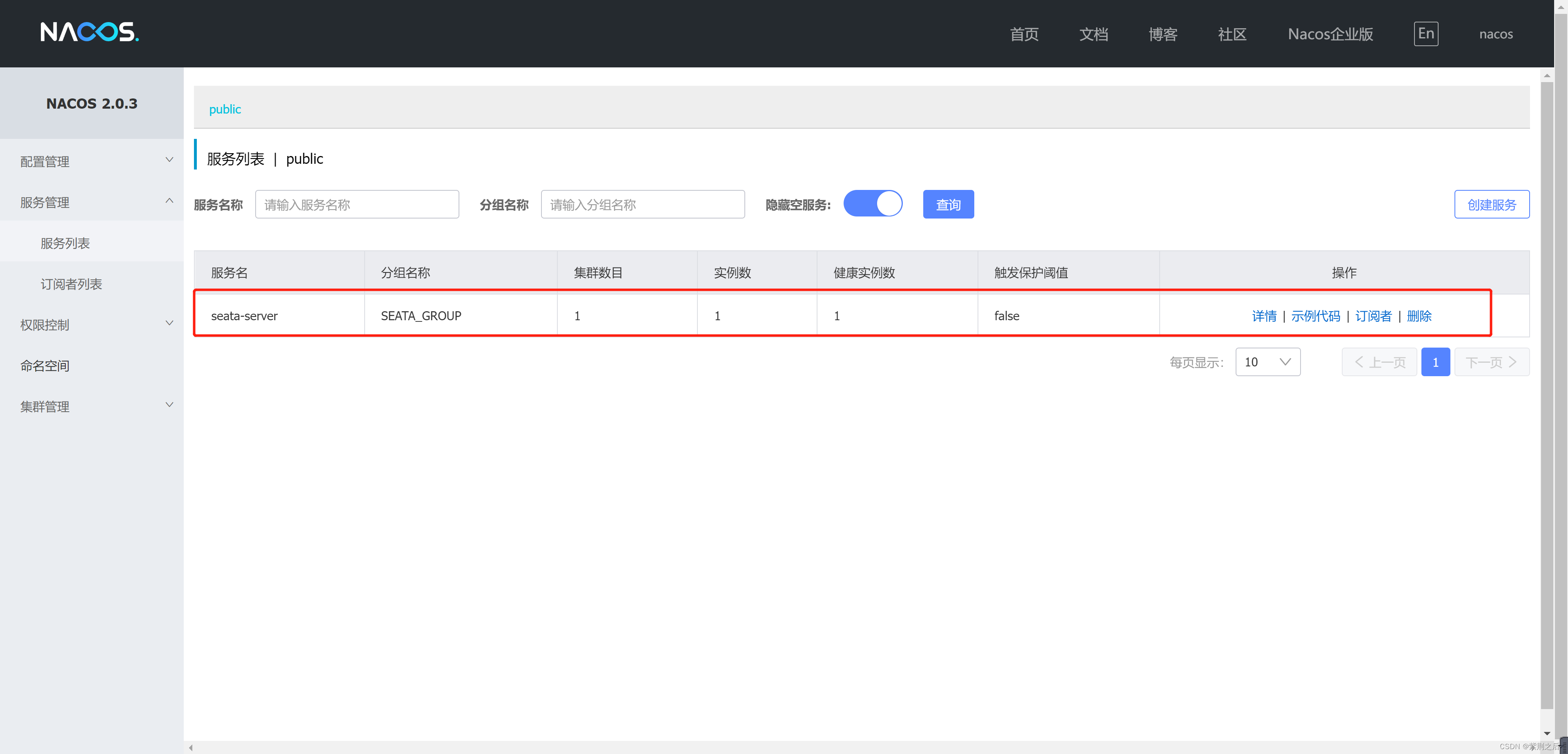Expand the 配置管理 sidebar menu
This screenshot has height=754, width=1568.
(x=91, y=161)
